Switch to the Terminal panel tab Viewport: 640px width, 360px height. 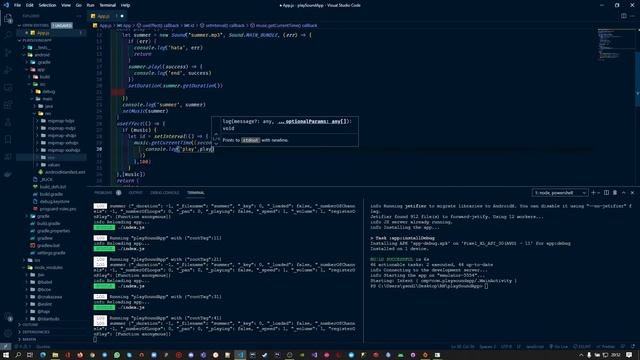pyautogui.click(x=196, y=193)
